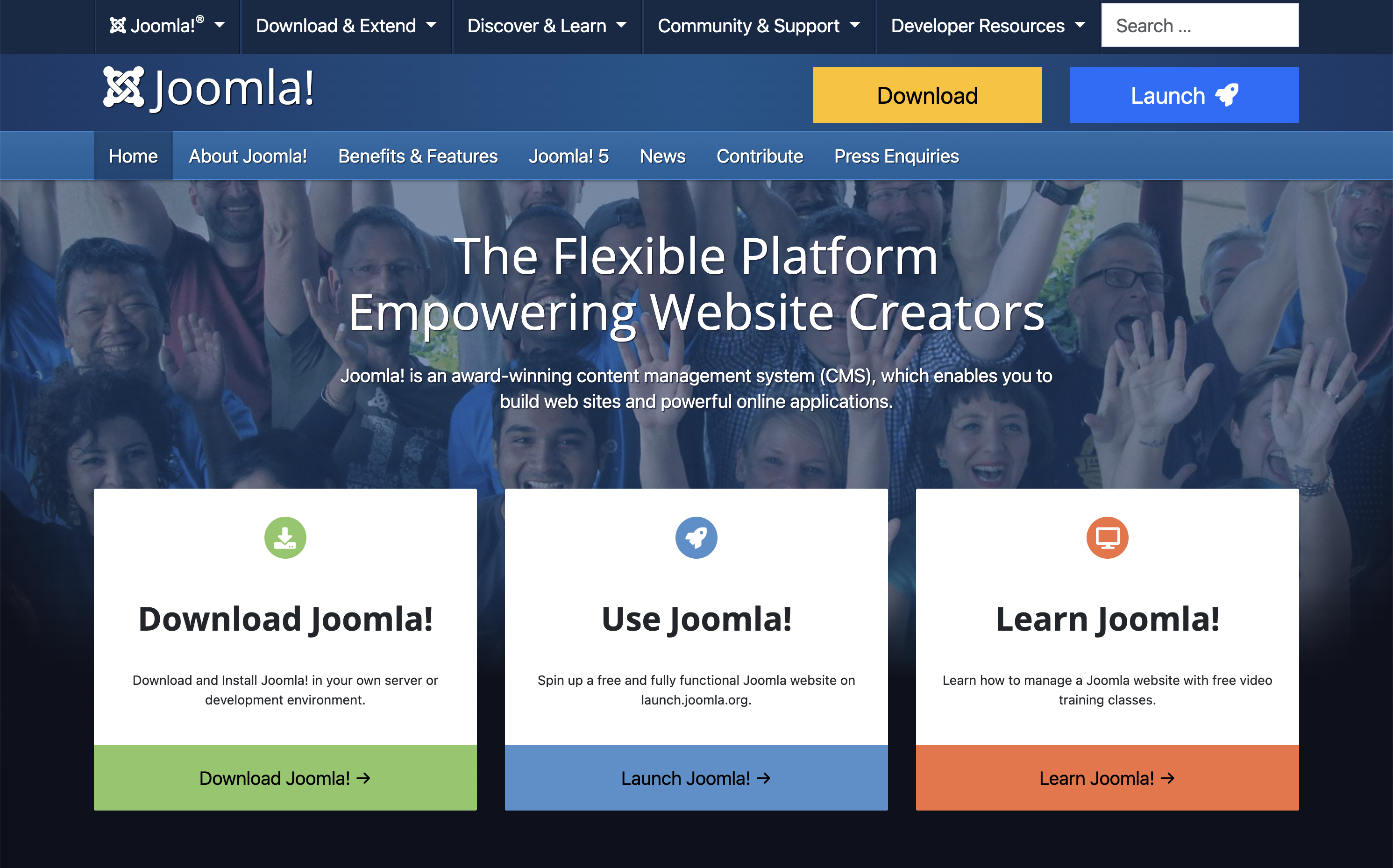Select the Contribute menu item
1393x868 pixels.
759,155
